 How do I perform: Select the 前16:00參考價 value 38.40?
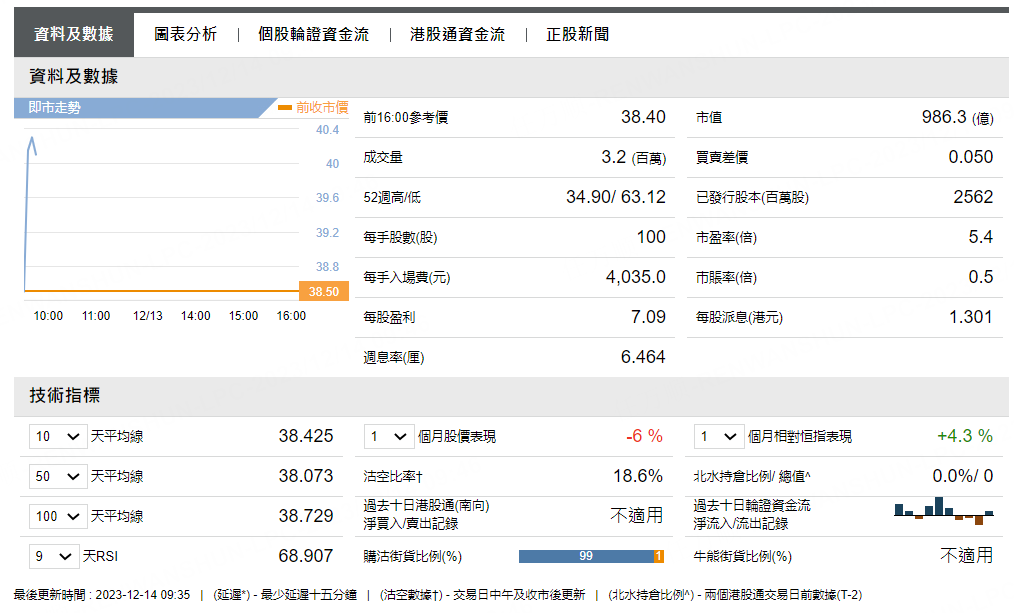click(x=643, y=117)
